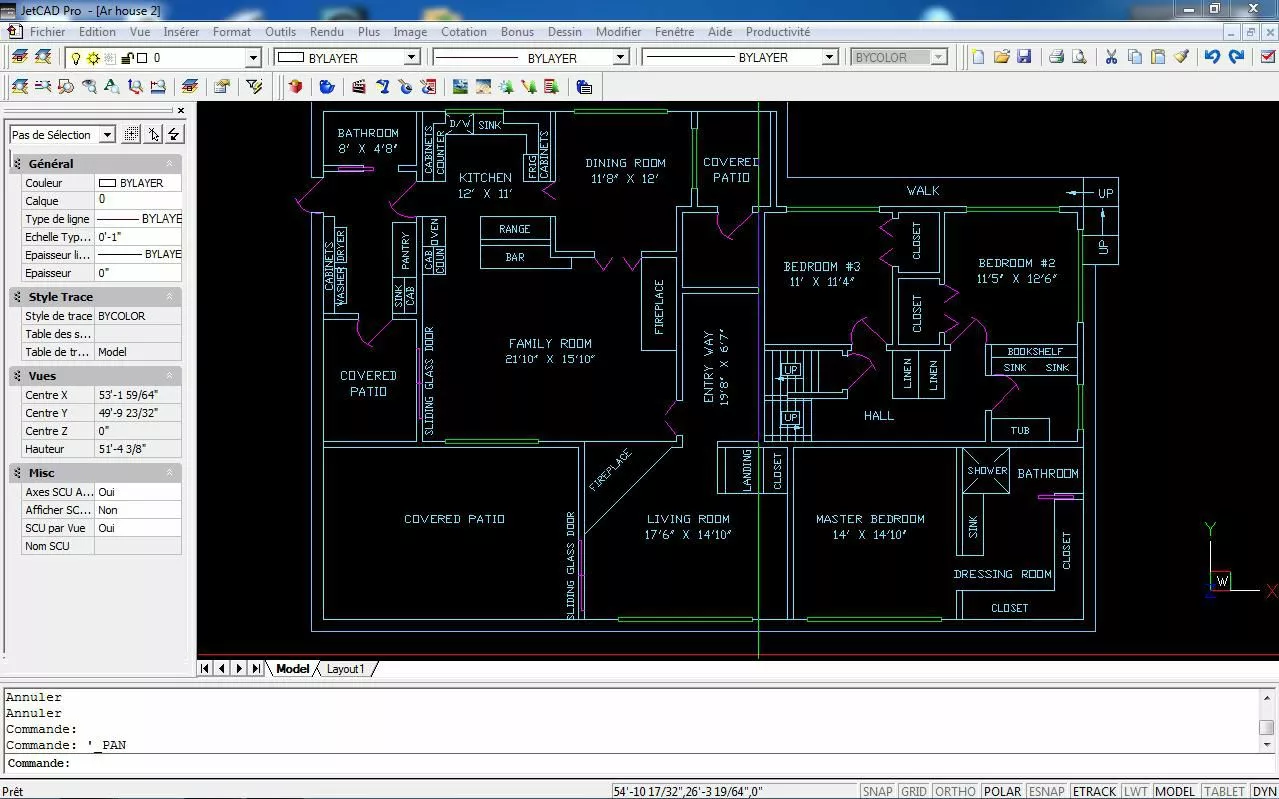Select the Cut scissors icon
Image resolution: width=1279 pixels, height=799 pixels.
[x=1110, y=58]
